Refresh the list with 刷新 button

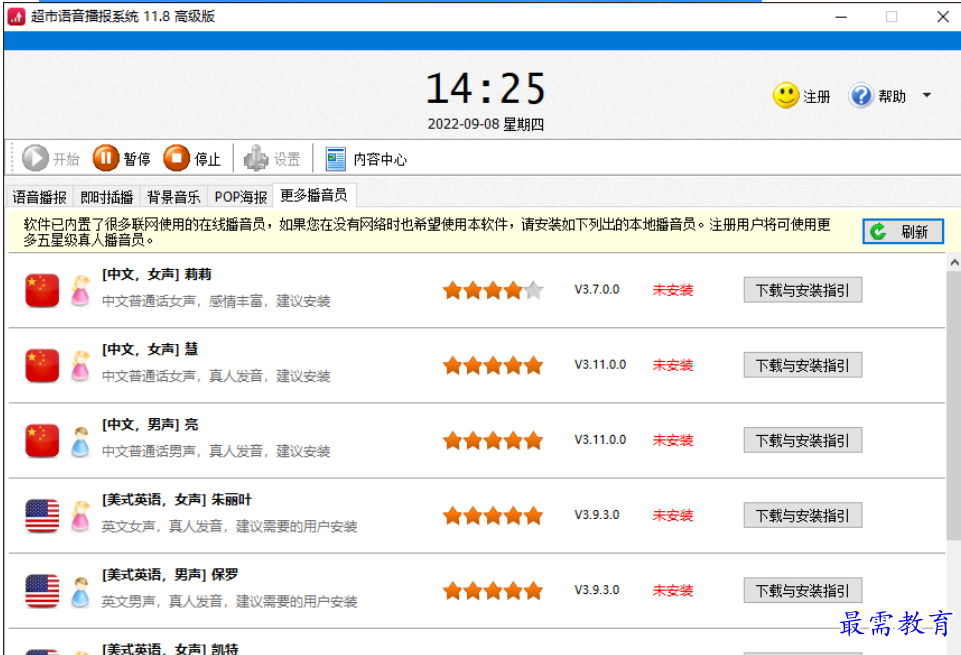coord(903,232)
